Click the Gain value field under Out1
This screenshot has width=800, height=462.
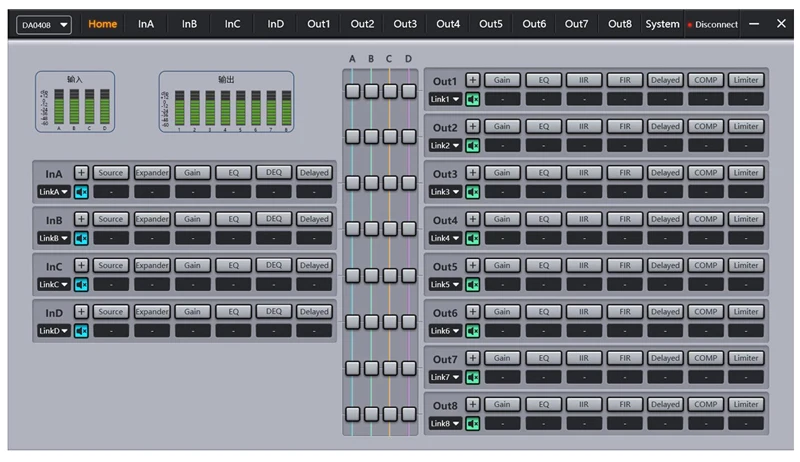pyautogui.click(x=503, y=99)
